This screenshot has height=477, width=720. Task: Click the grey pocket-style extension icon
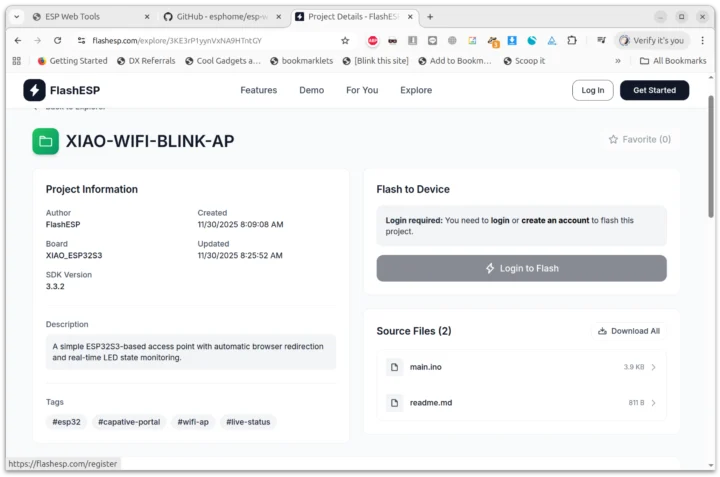pyautogui.click(x=432, y=40)
